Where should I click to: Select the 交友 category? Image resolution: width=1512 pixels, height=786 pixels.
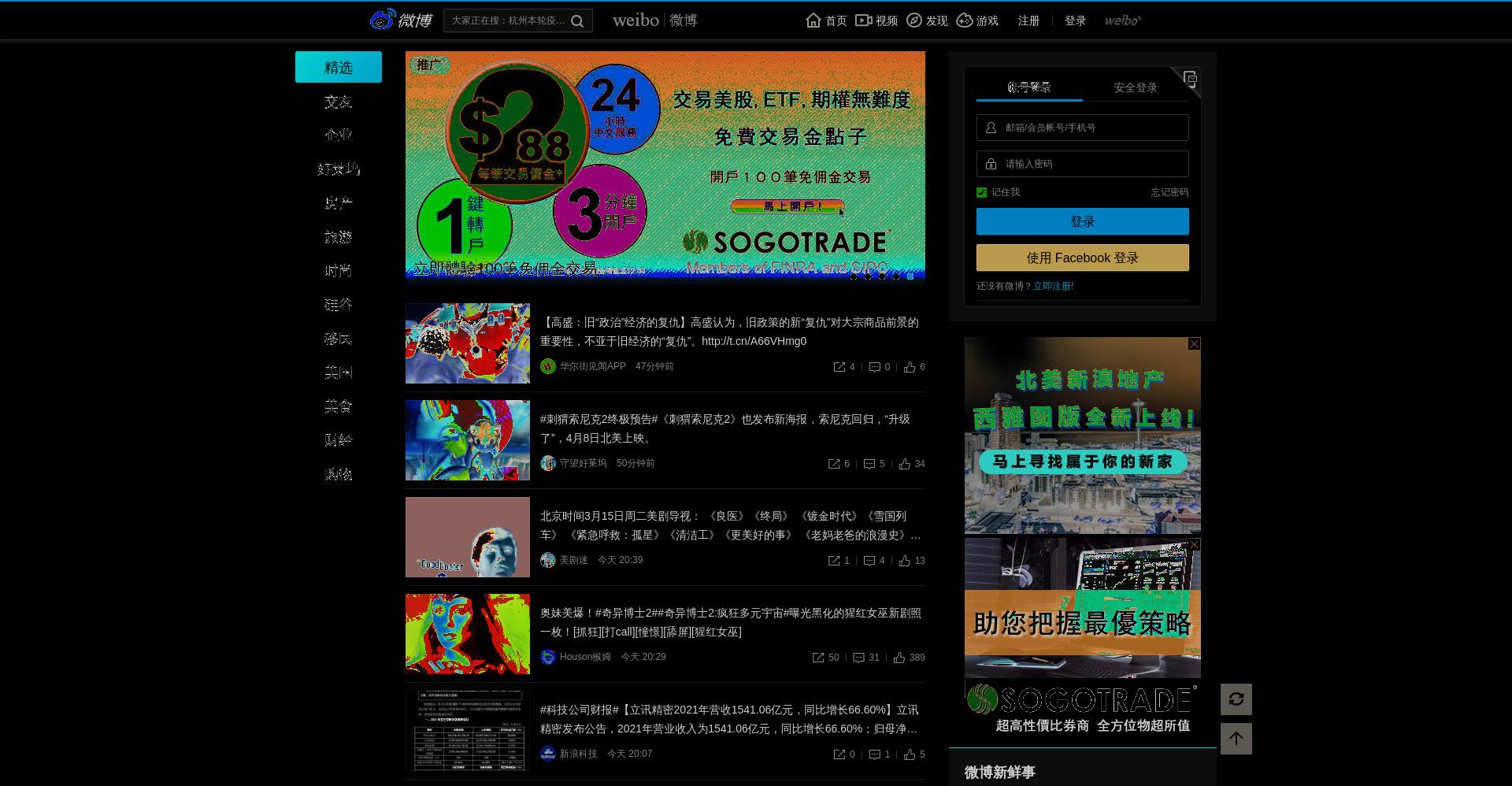tap(339, 102)
